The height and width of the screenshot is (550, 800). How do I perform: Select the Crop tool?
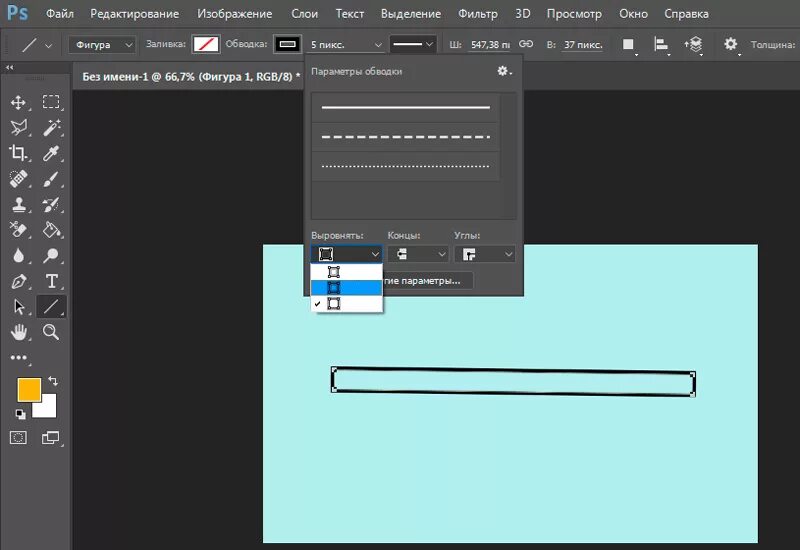(x=18, y=153)
